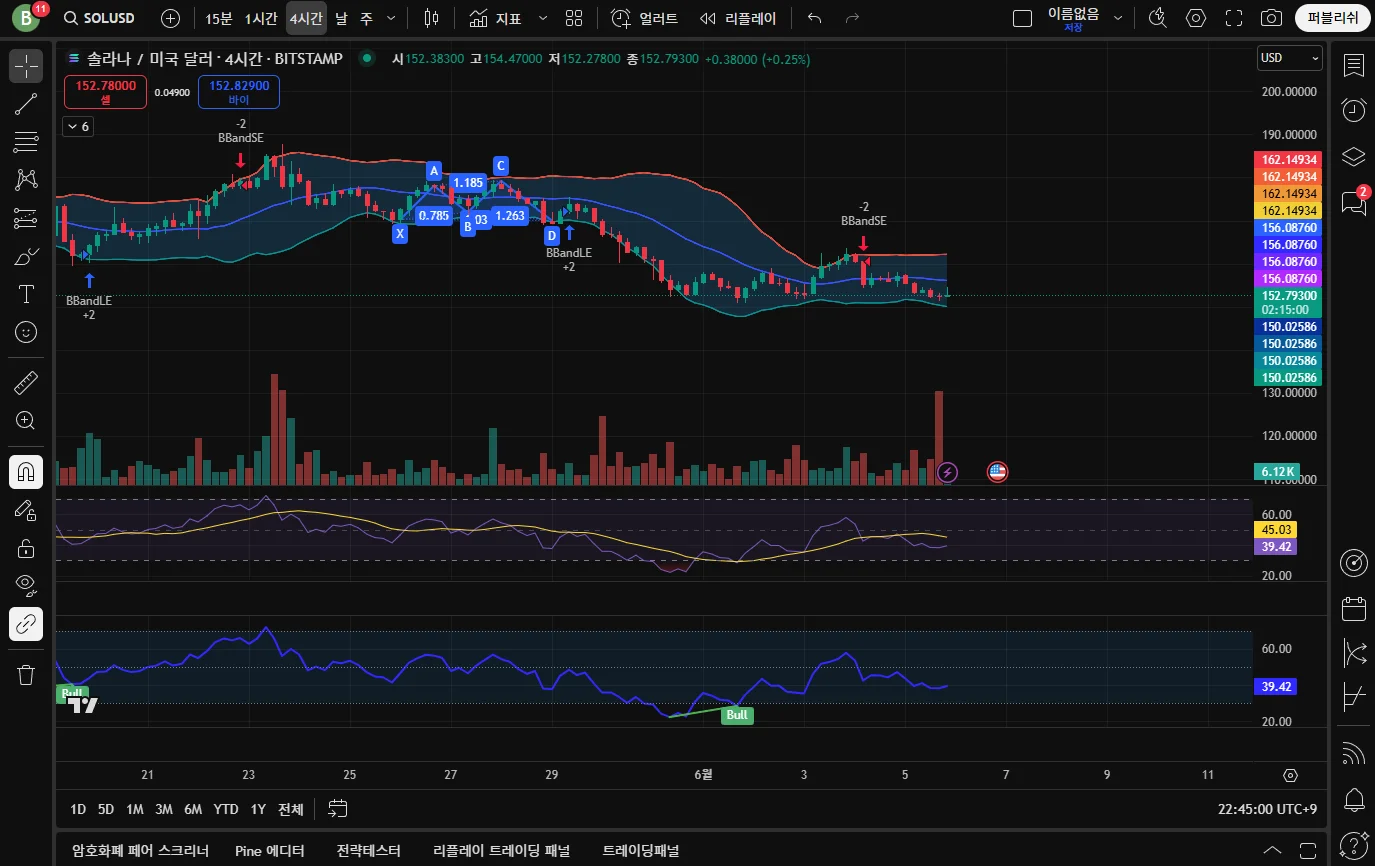Take a chart snapshot with camera icon
1375x866 pixels.
tap(1271, 18)
